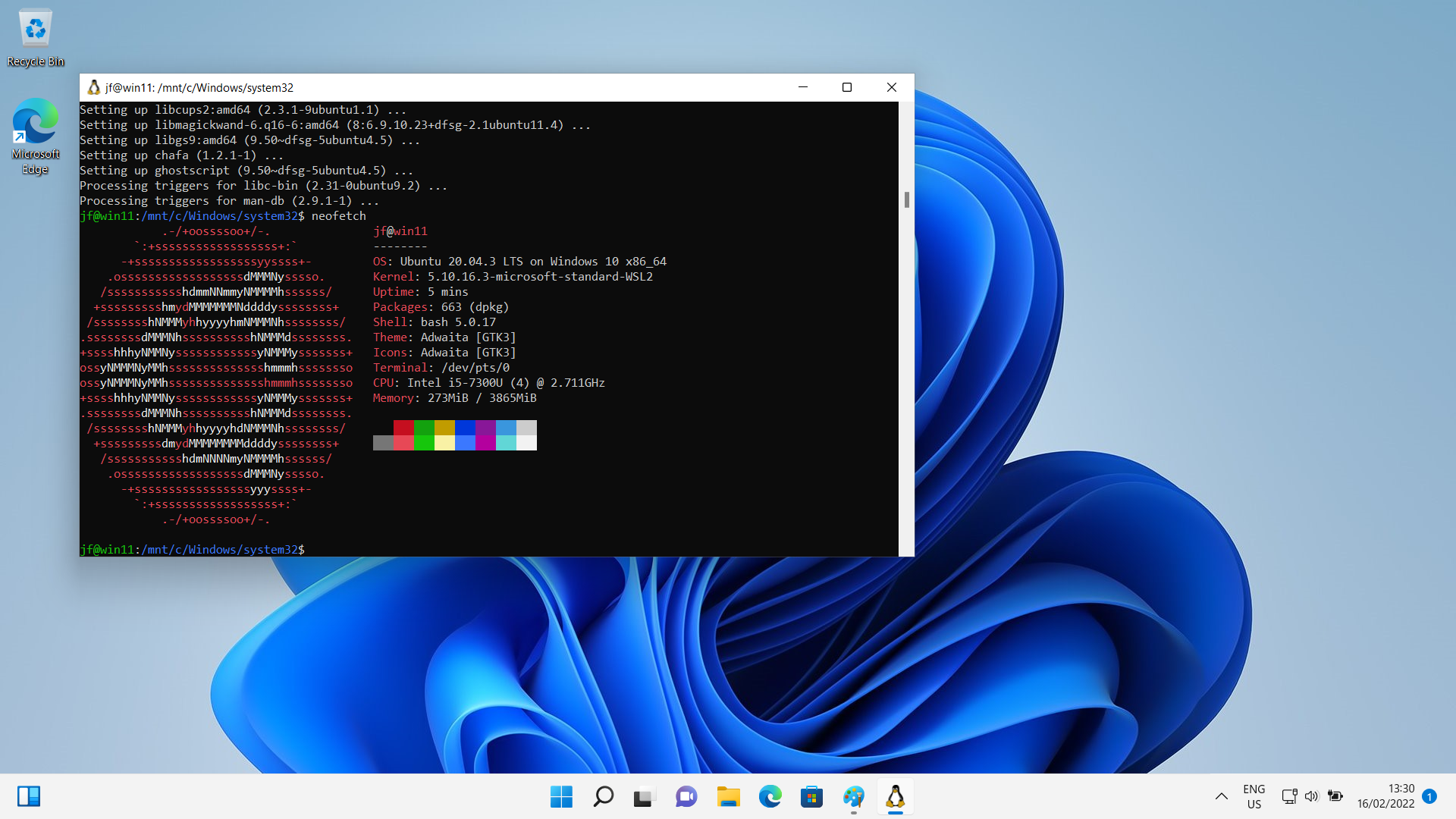The height and width of the screenshot is (819, 1456).
Task: Open the Widgets panel button
Action: (x=29, y=796)
